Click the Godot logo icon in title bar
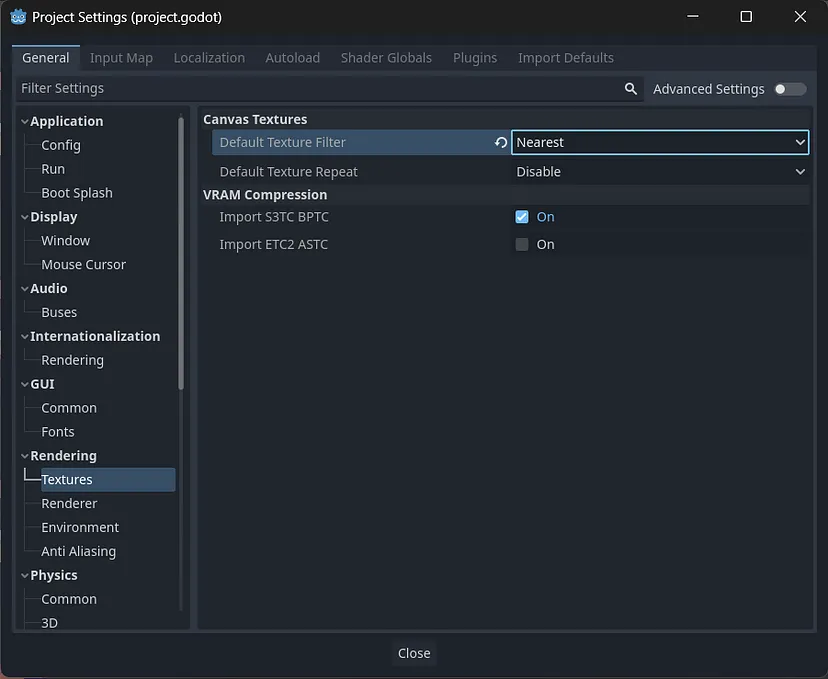 point(18,17)
